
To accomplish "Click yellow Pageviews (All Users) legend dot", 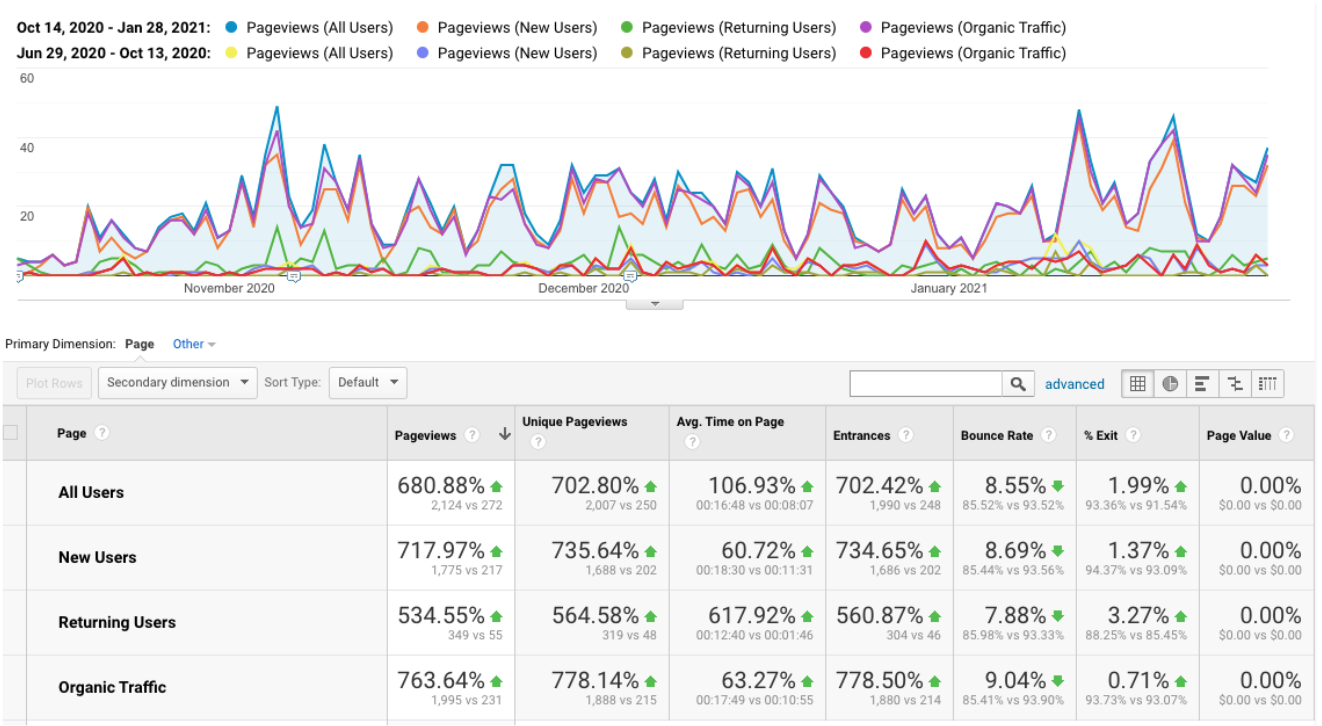I will click(x=232, y=53).
